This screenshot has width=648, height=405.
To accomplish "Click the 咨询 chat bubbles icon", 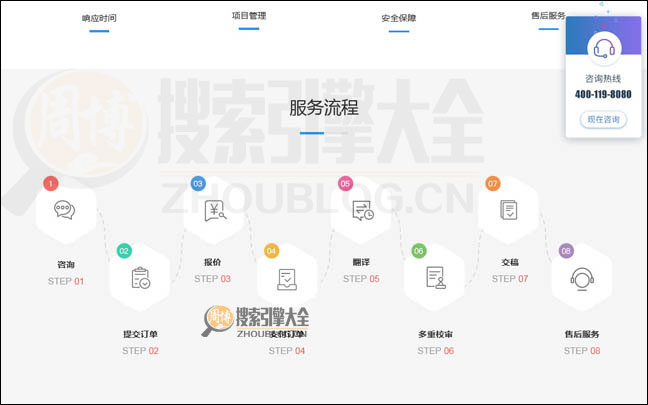I will click(x=64, y=210).
